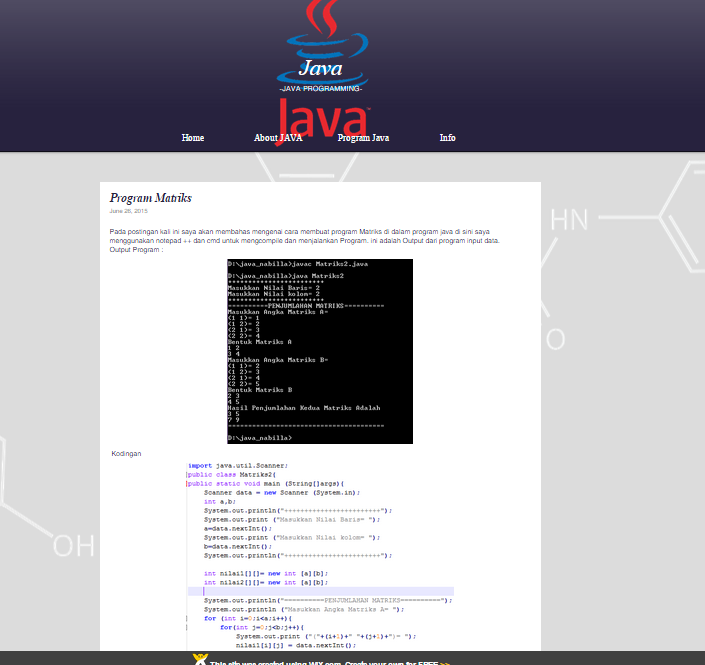Open the Home menu item

click(193, 138)
